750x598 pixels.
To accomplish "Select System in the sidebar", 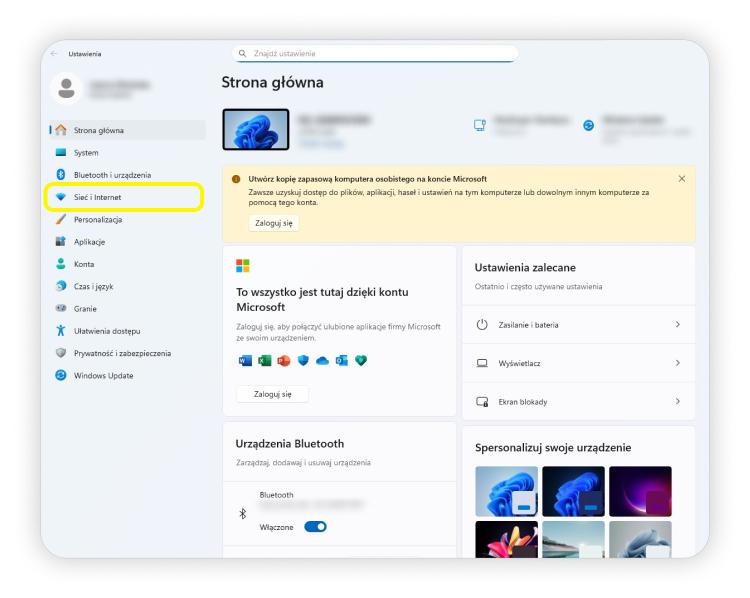I will tap(127, 153).
